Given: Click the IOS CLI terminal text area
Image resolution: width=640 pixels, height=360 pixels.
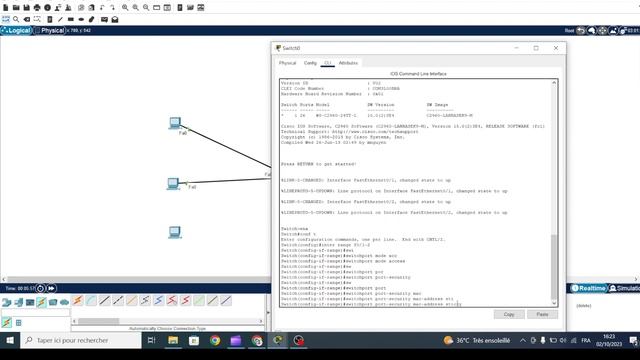Looking at the screenshot, I should [415, 193].
